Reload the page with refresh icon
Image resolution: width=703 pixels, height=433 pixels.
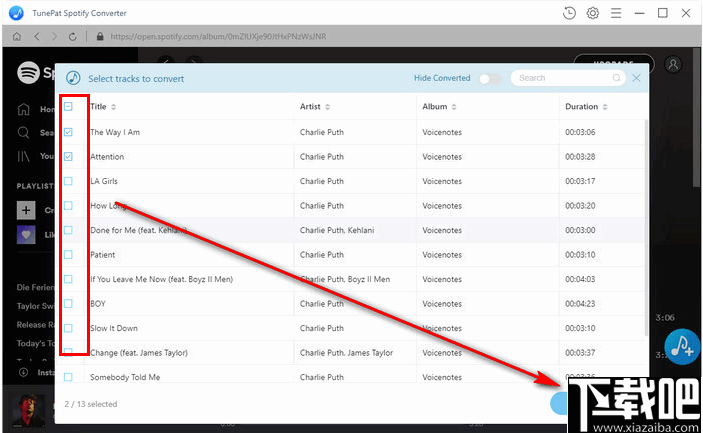tap(73, 36)
